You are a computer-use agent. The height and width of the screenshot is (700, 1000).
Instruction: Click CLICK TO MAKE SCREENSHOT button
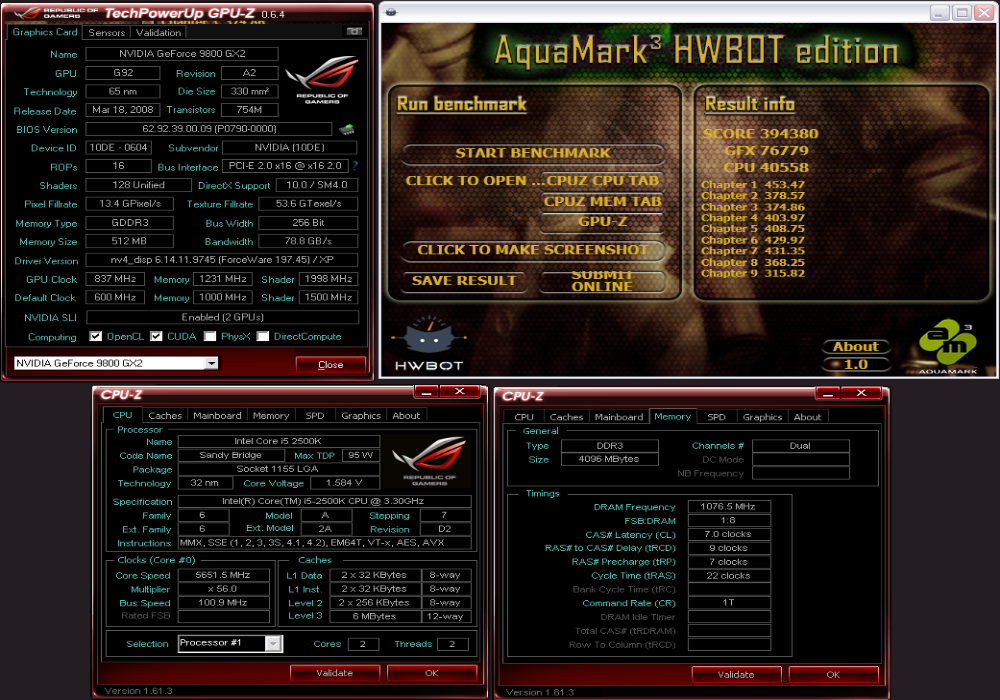click(533, 250)
